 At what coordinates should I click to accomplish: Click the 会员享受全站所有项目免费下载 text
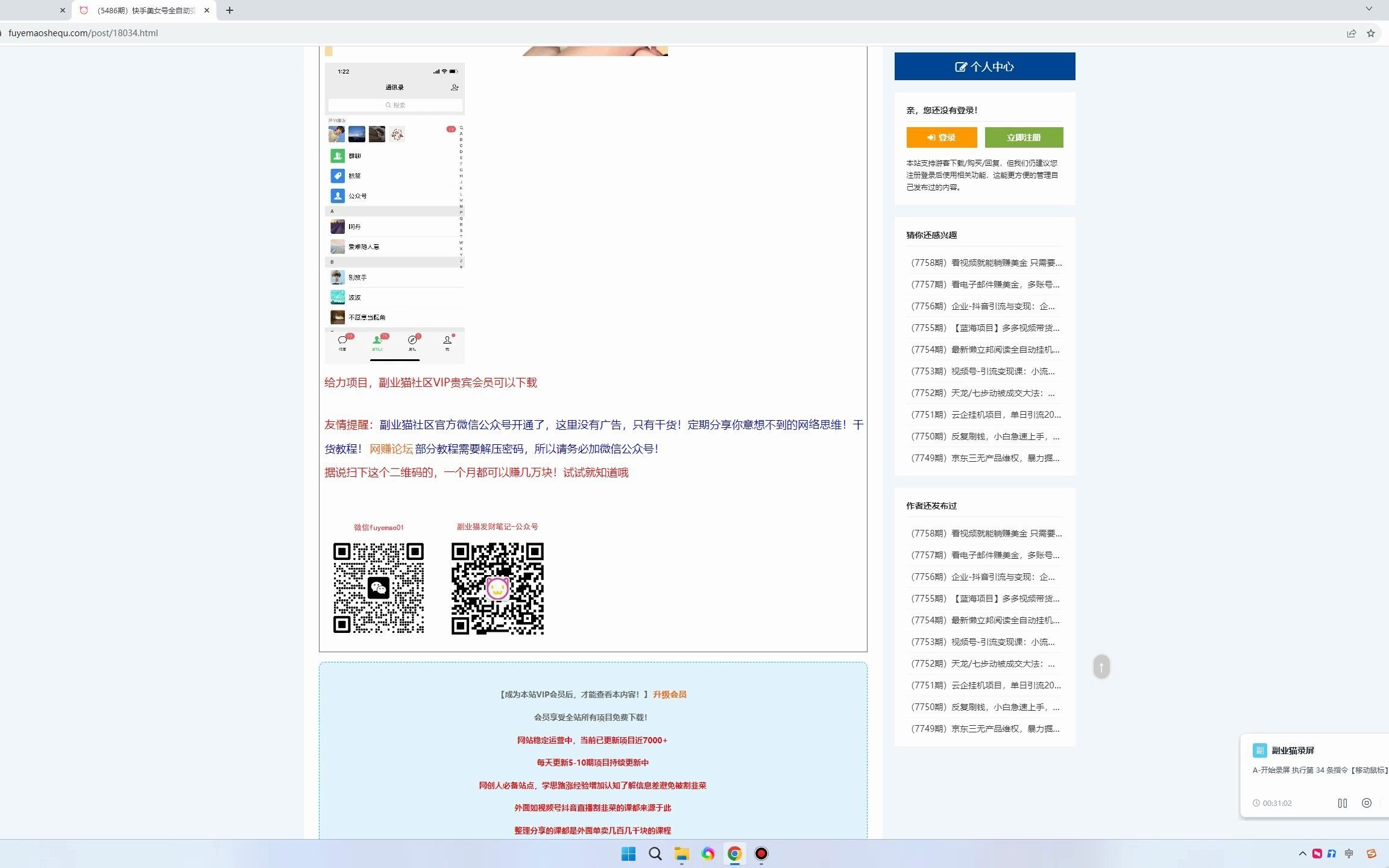(590, 717)
